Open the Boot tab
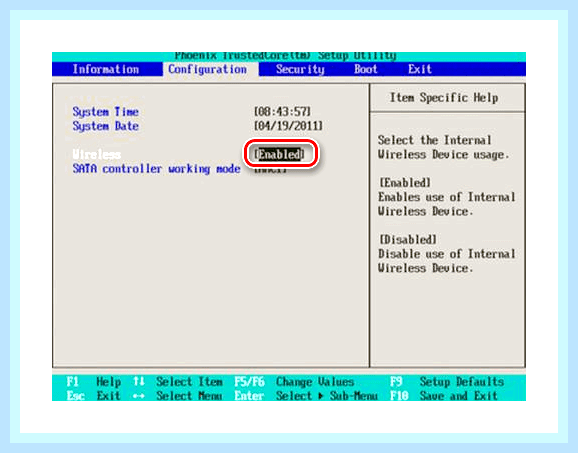This screenshot has height=453, width=578. coord(366,69)
